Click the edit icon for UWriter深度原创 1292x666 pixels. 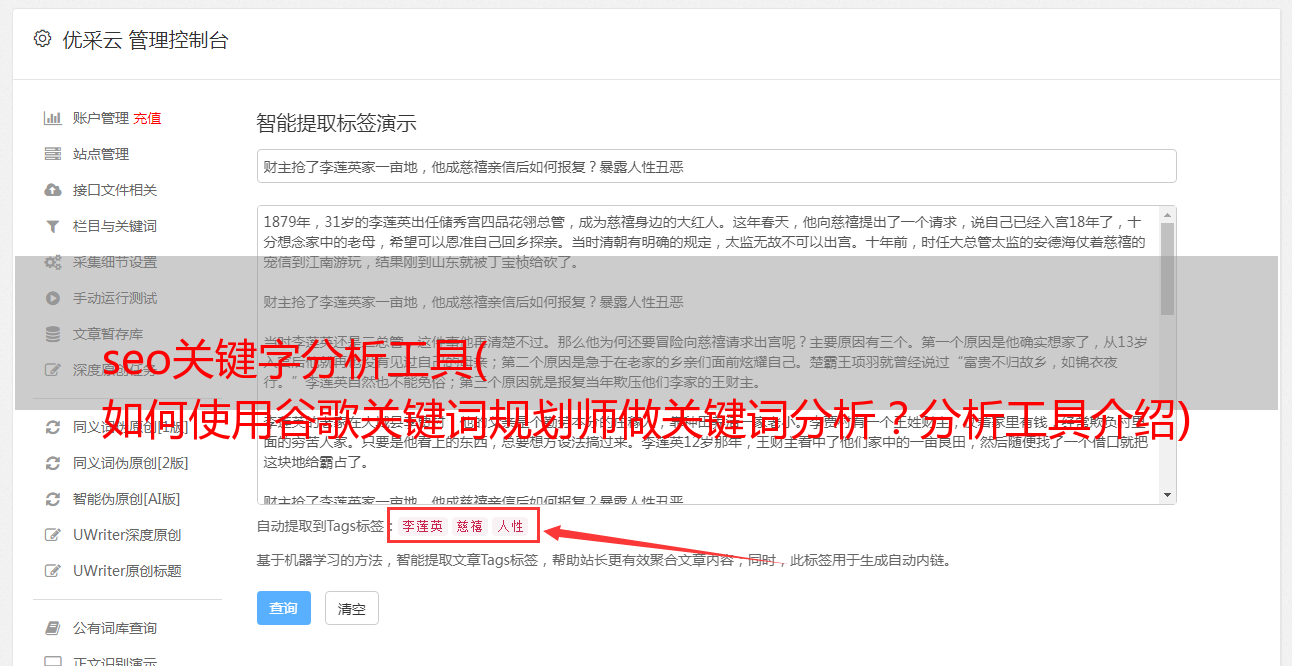pyautogui.click(x=53, y=535)
